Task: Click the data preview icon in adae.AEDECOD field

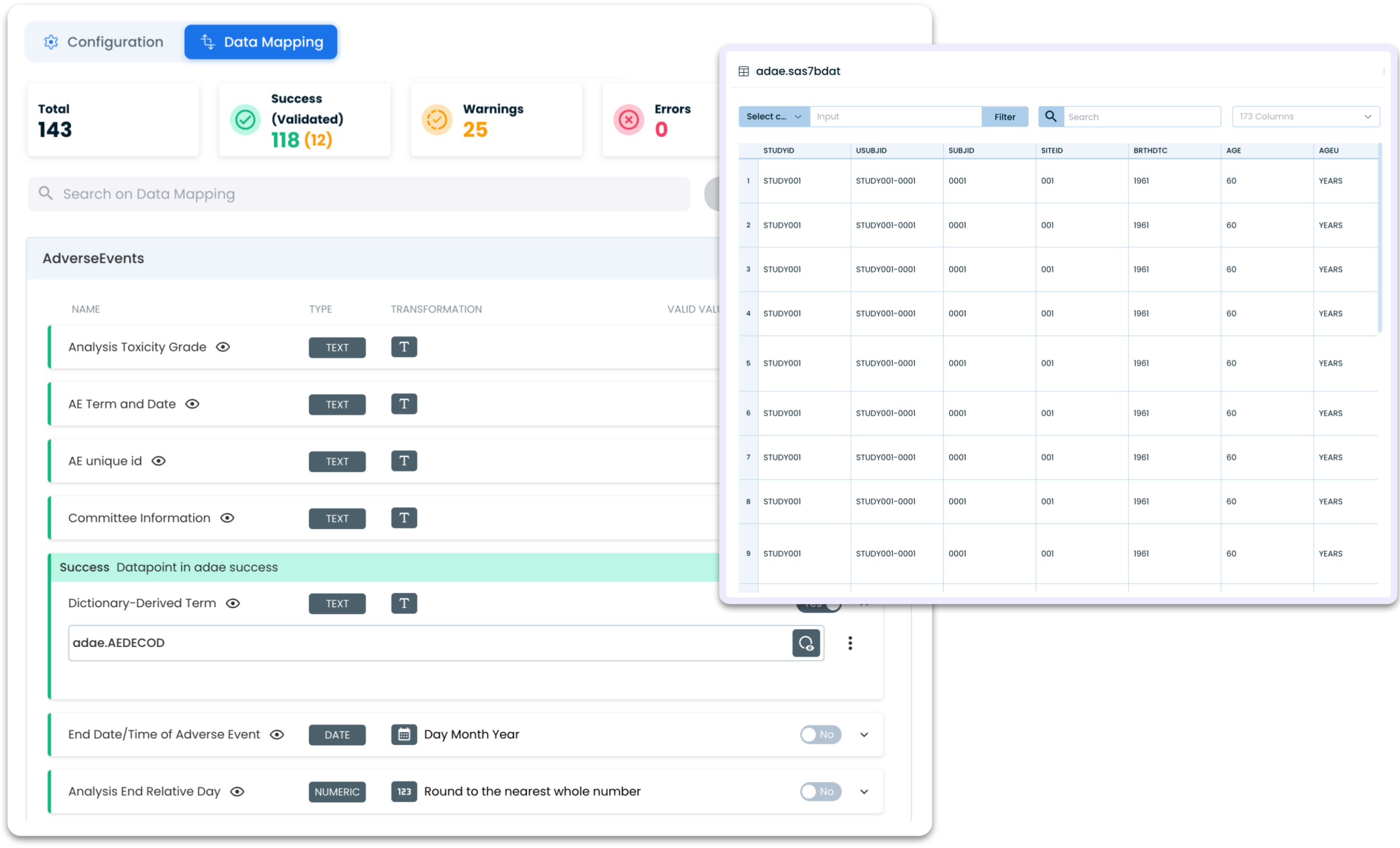Action: [x=806, y=643]
